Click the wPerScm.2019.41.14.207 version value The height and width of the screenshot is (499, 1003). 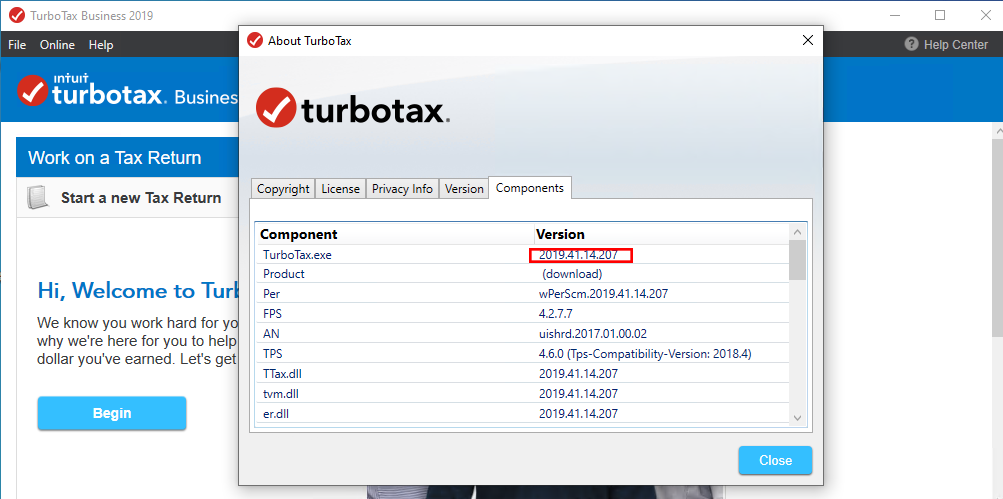point(603,294)
